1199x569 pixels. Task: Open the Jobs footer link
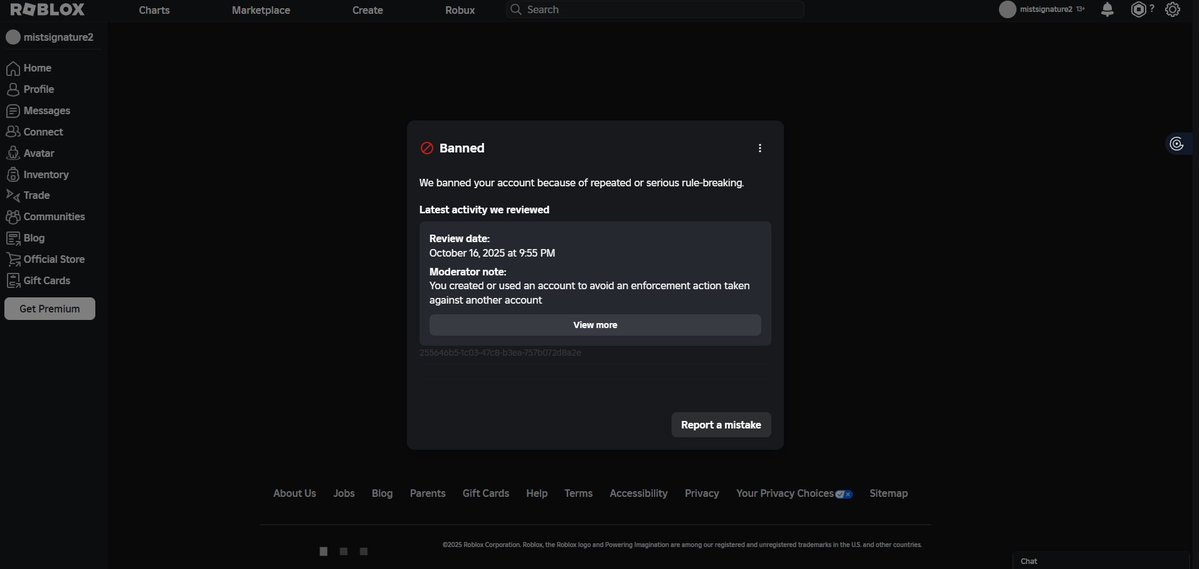point(344,493)
